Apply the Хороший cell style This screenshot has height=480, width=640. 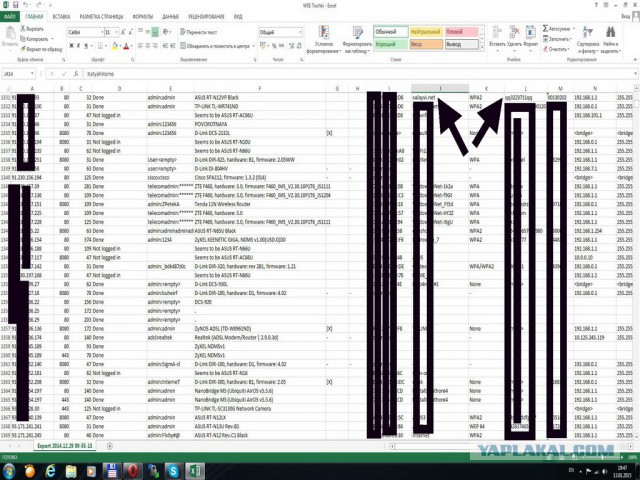[391, 44]
